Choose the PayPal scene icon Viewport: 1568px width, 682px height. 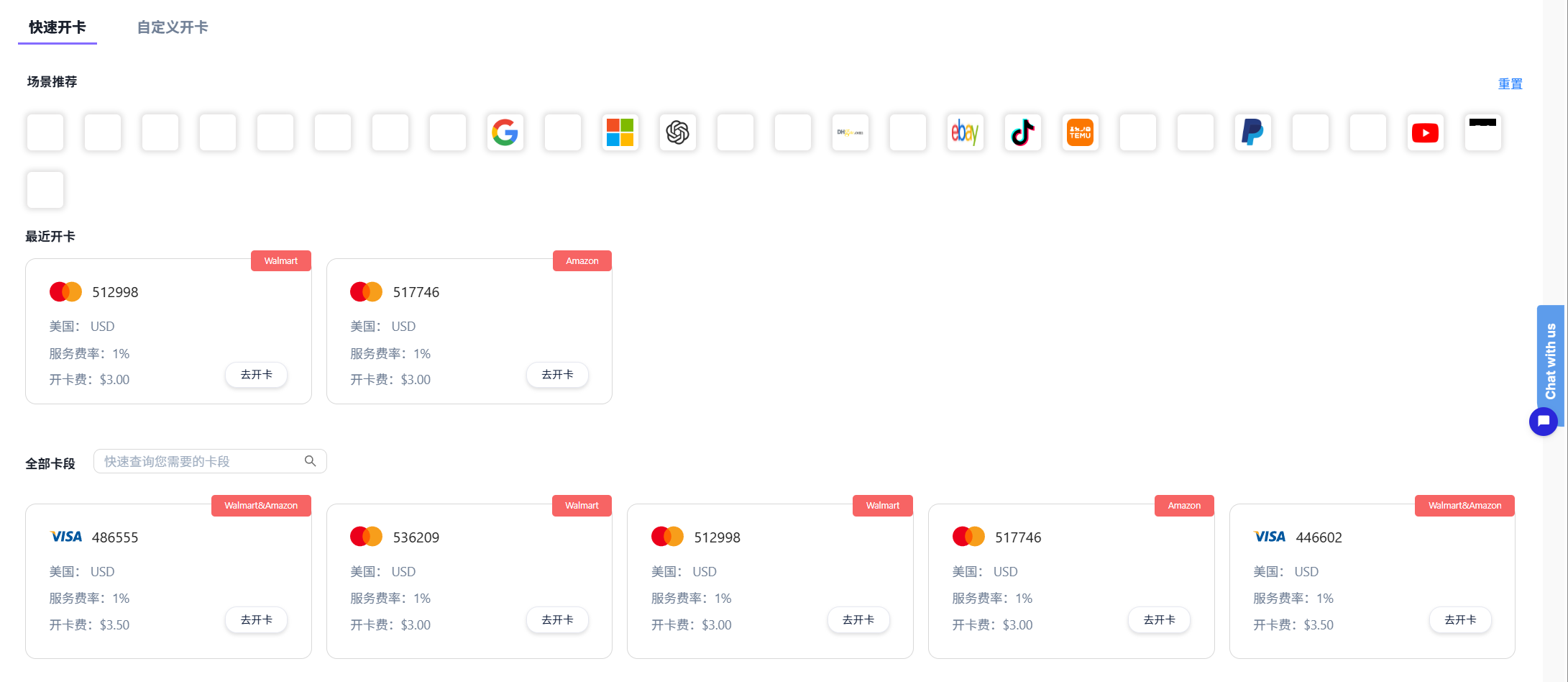1253,132
